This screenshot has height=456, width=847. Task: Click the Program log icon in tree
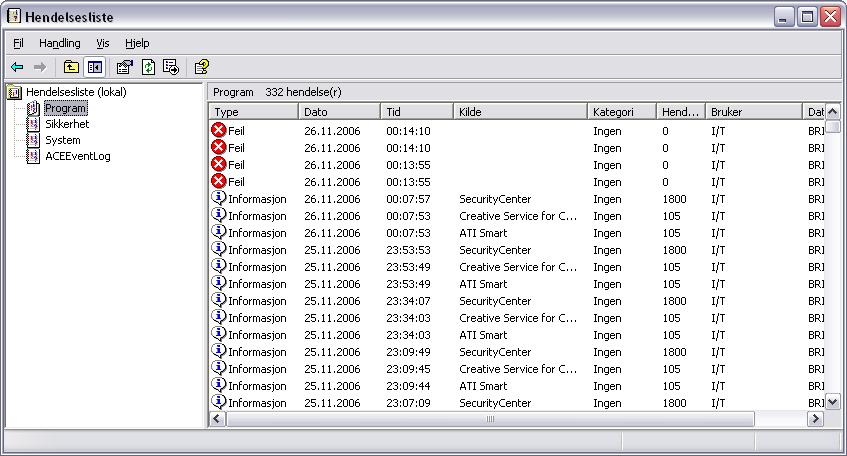pos(33,108)
